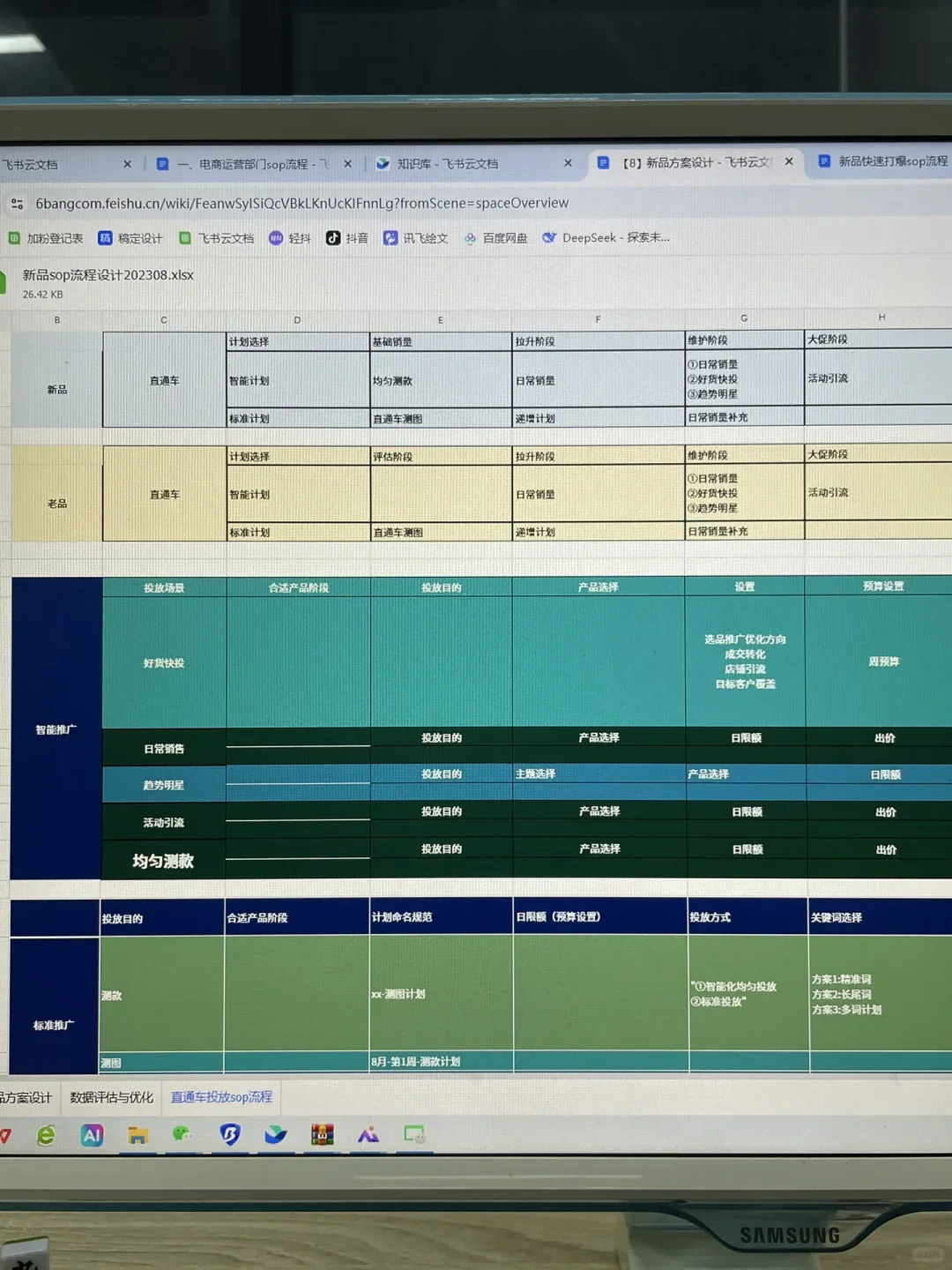Open WeChat from the taskbar
Image resolution: width=952 pixels, height=1270 pixels.
183,1134
